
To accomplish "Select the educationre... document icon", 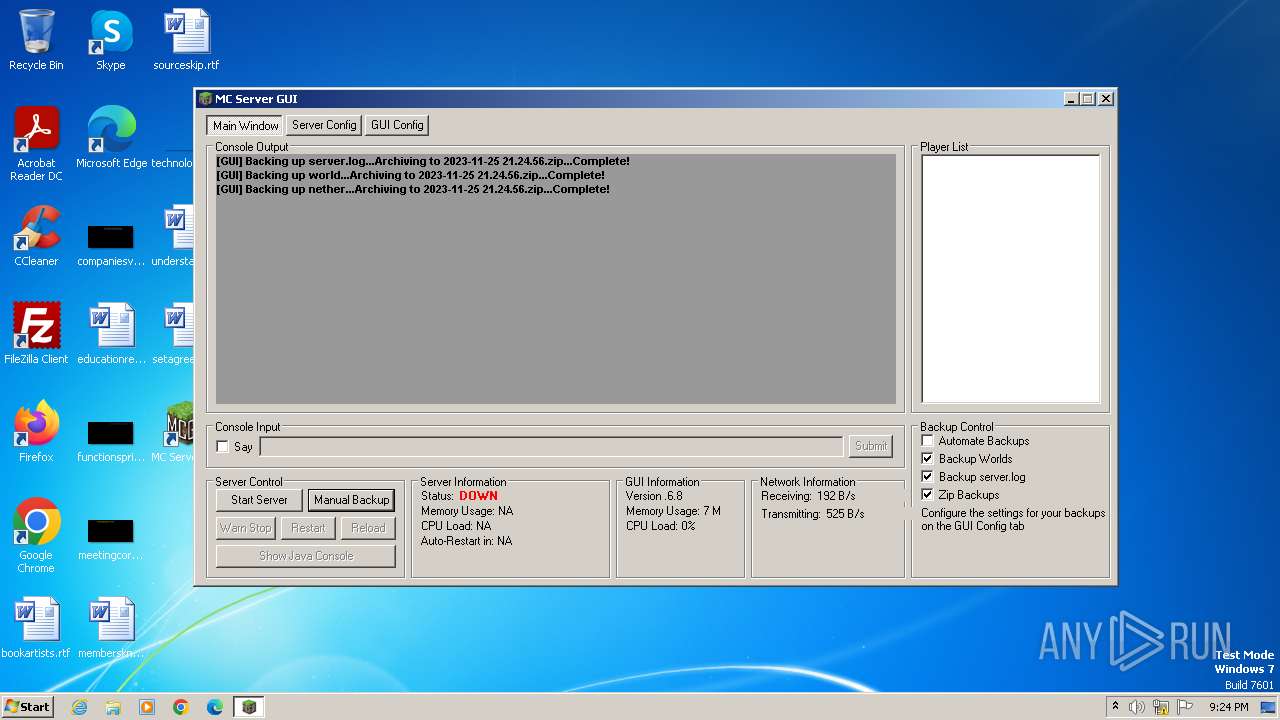I will 110,334.
